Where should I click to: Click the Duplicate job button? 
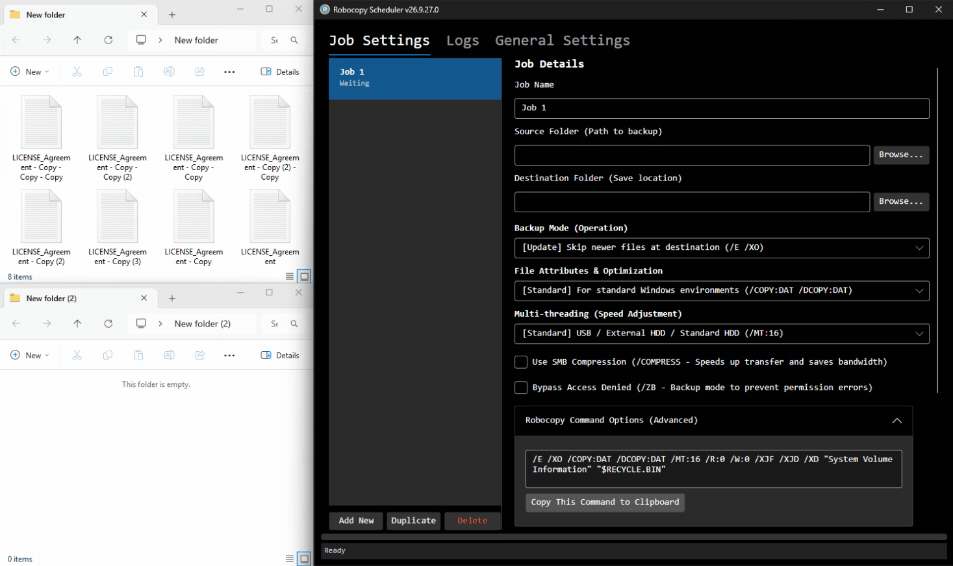(413, 521)
